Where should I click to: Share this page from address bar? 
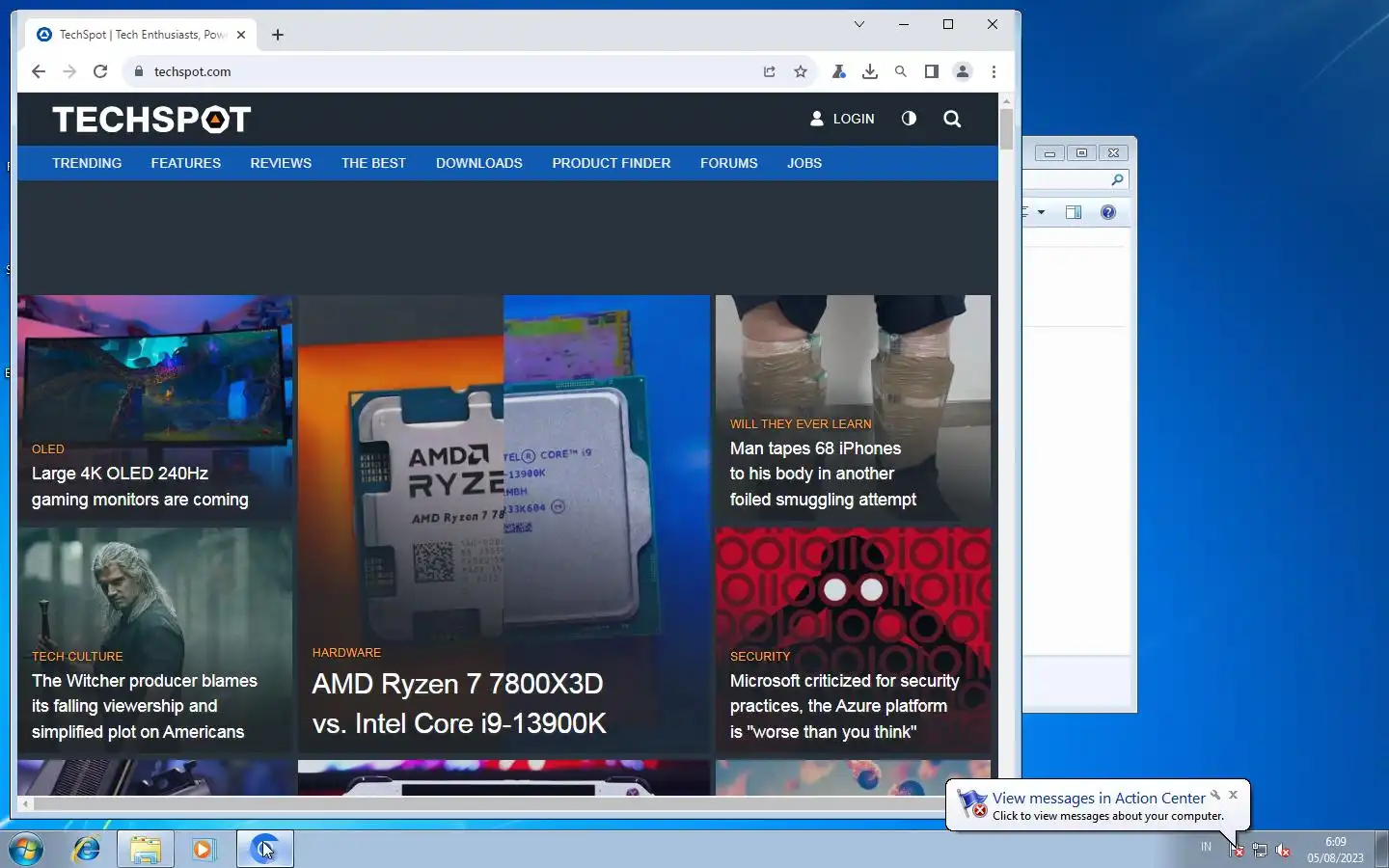click(769, 71)
